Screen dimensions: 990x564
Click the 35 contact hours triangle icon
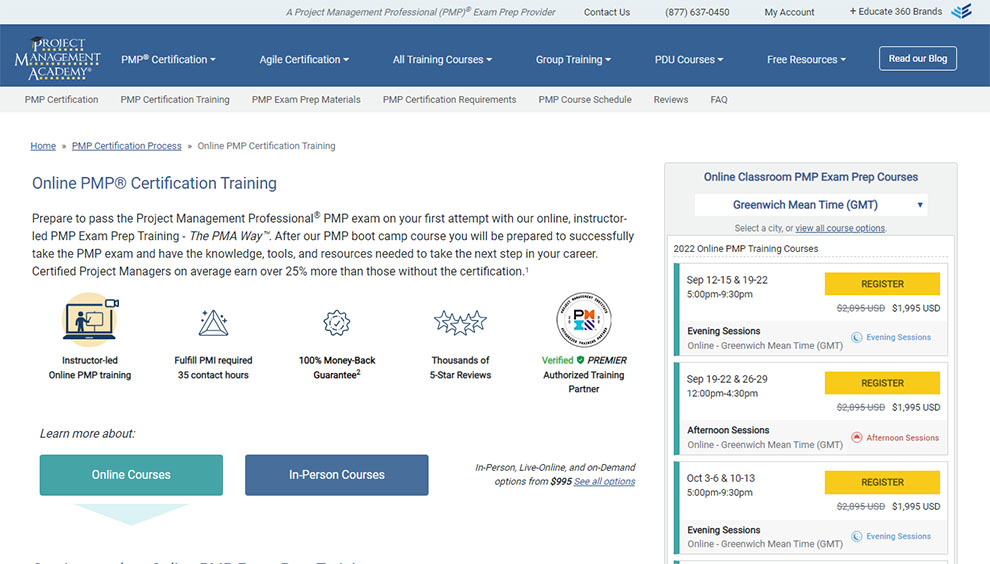coord(213,323)
